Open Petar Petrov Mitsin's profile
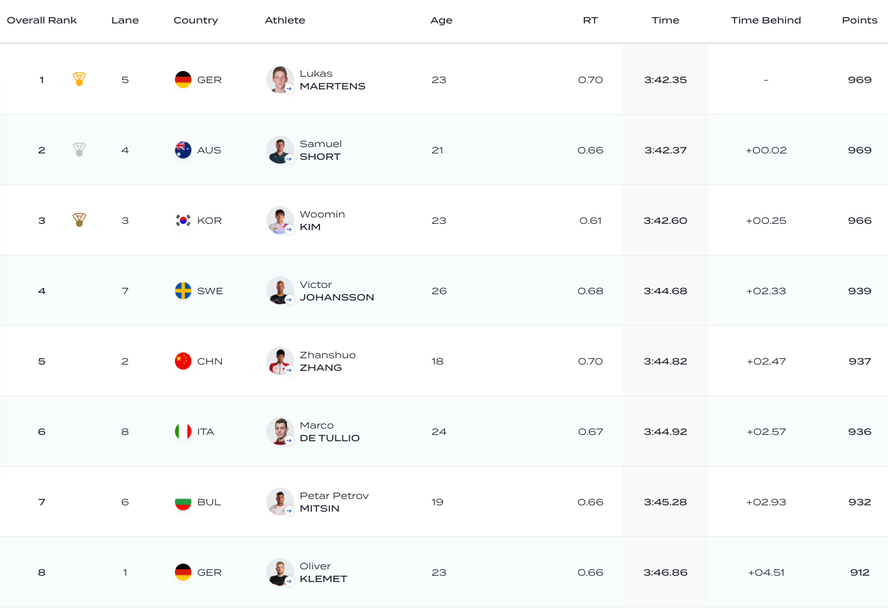 click(x=334, y=502)
